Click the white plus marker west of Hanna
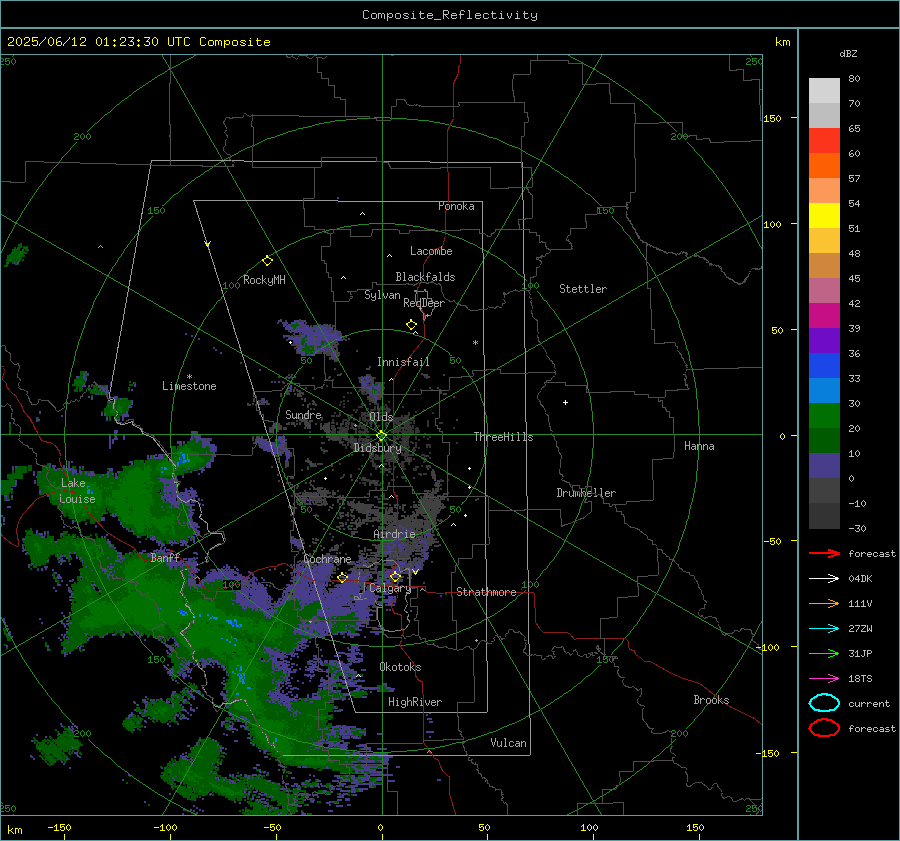This screenshot has height=841, width=900. pos(565,402)
